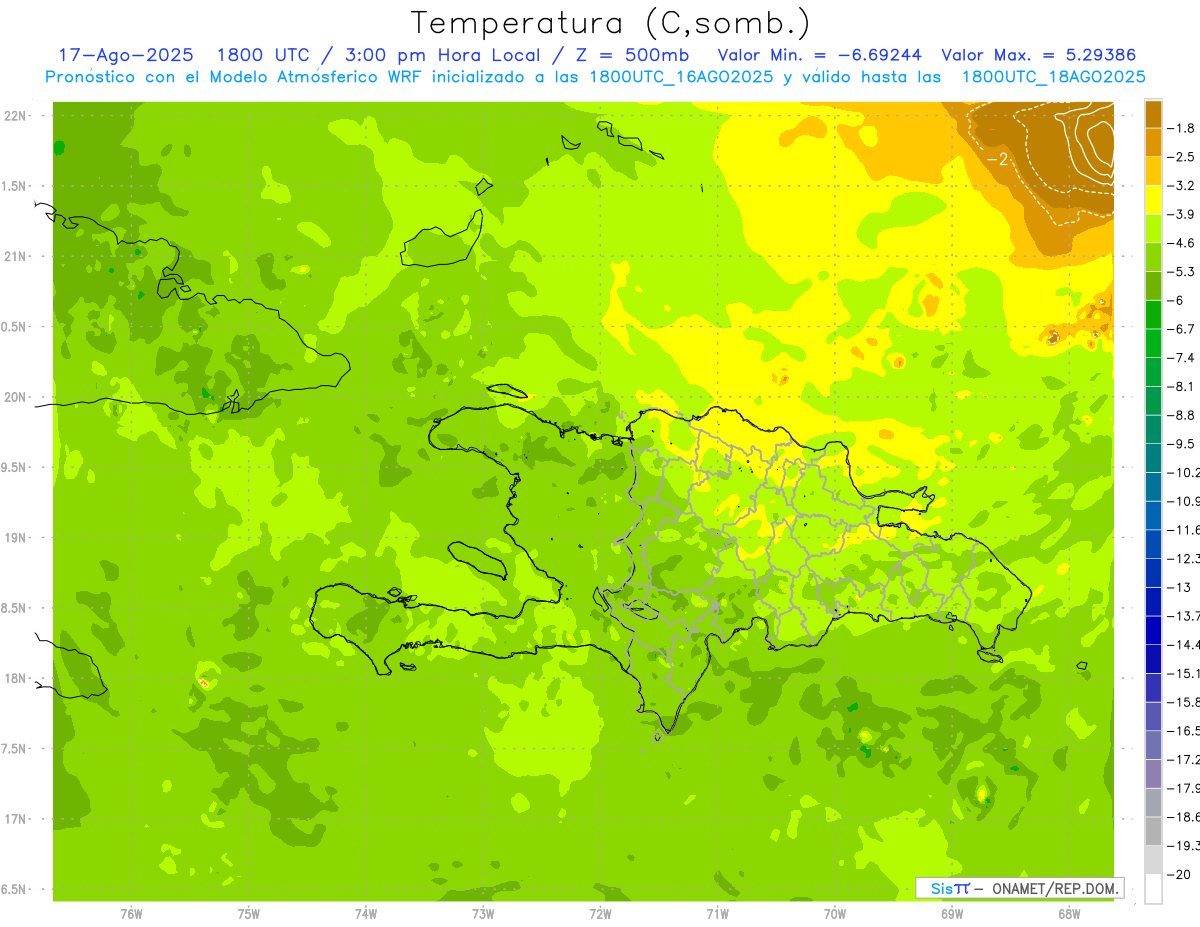Screen dimensions: 1200x927
Task: Click the blue swatch between -13 and -13.7
Action: tap(1153, 601)
